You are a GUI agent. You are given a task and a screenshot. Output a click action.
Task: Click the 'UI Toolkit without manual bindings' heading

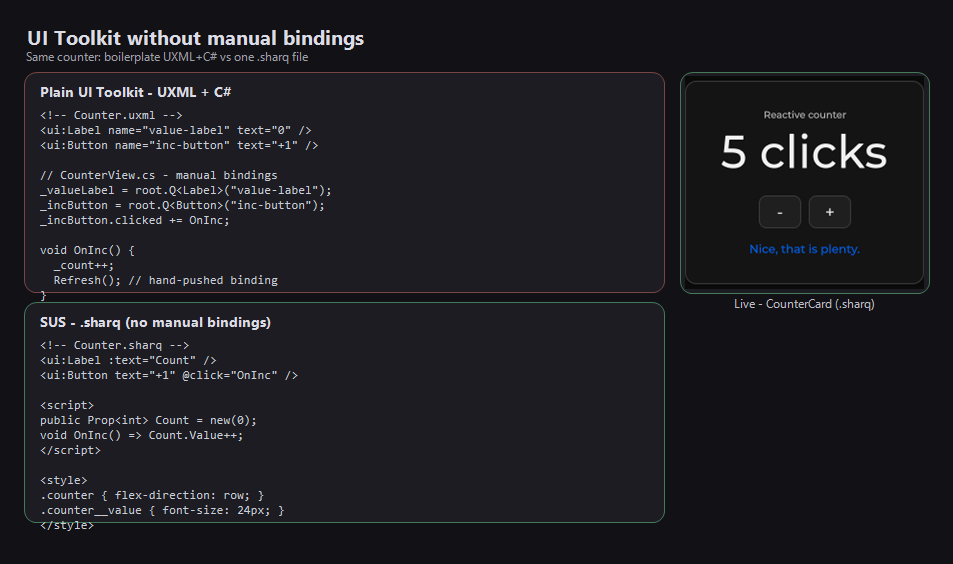pyautogui.click(x=196, y=38)
